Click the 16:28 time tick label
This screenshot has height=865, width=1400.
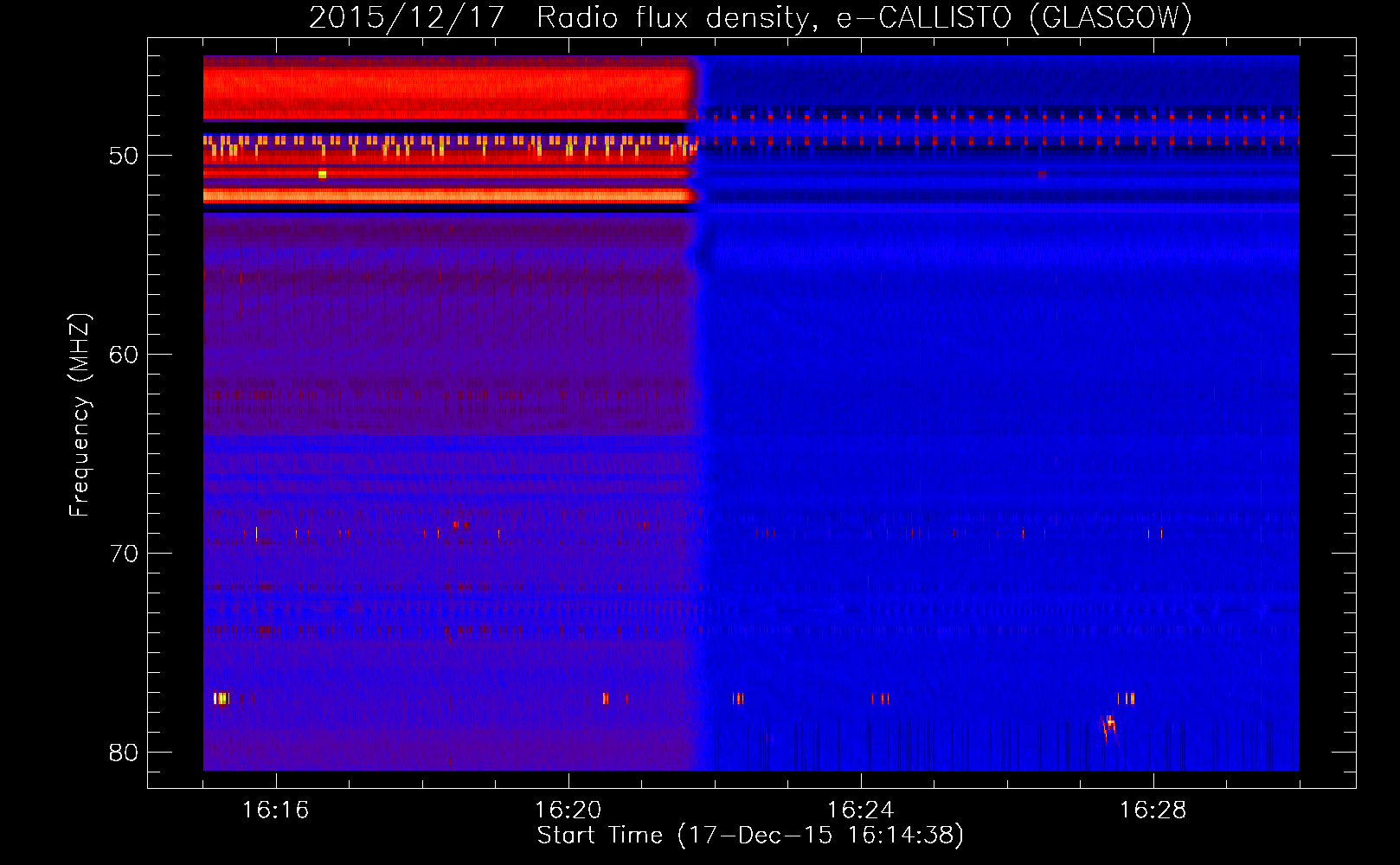[x=1153, y=810]
